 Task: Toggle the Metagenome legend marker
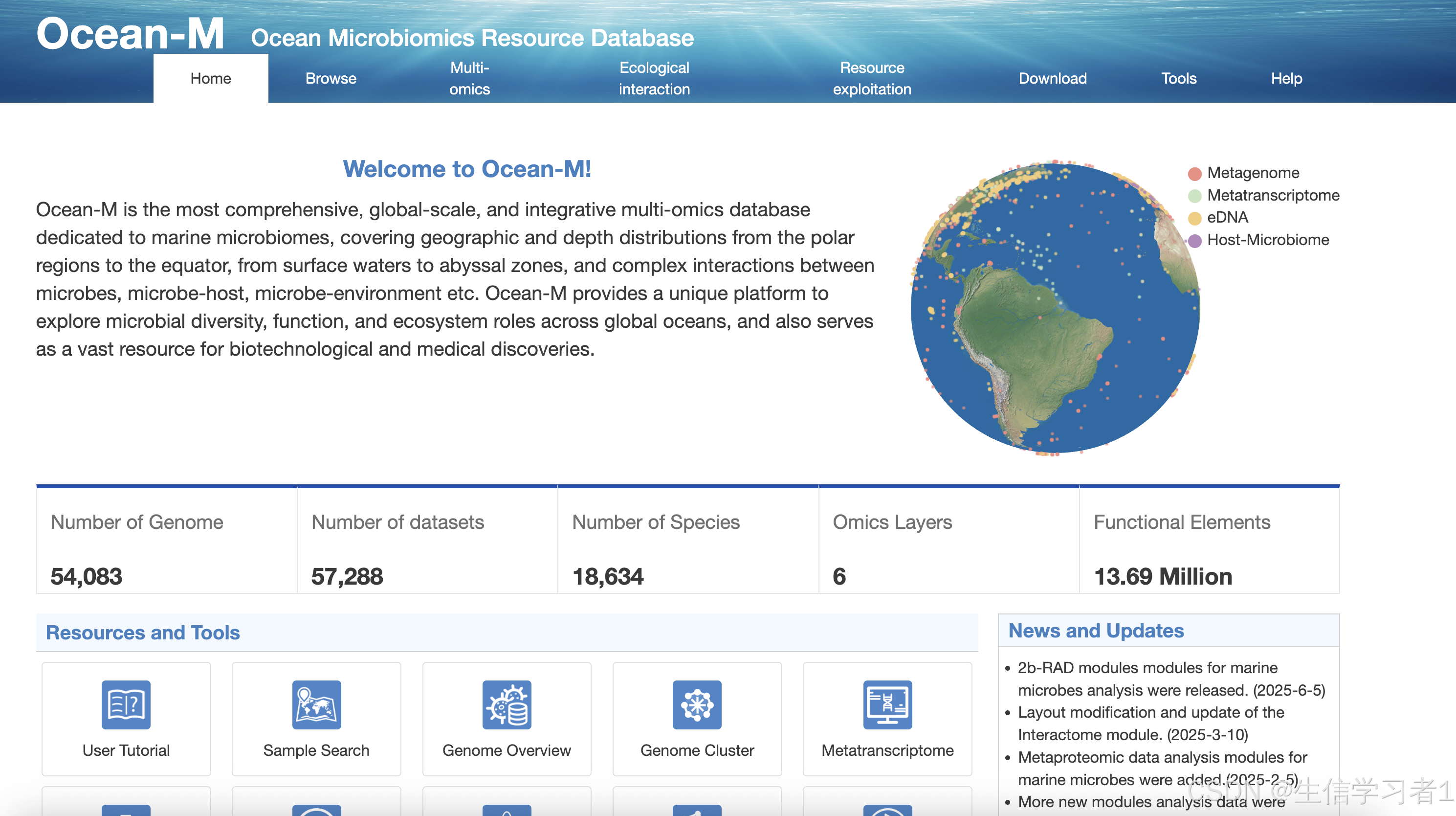(x=1194, y=174)
